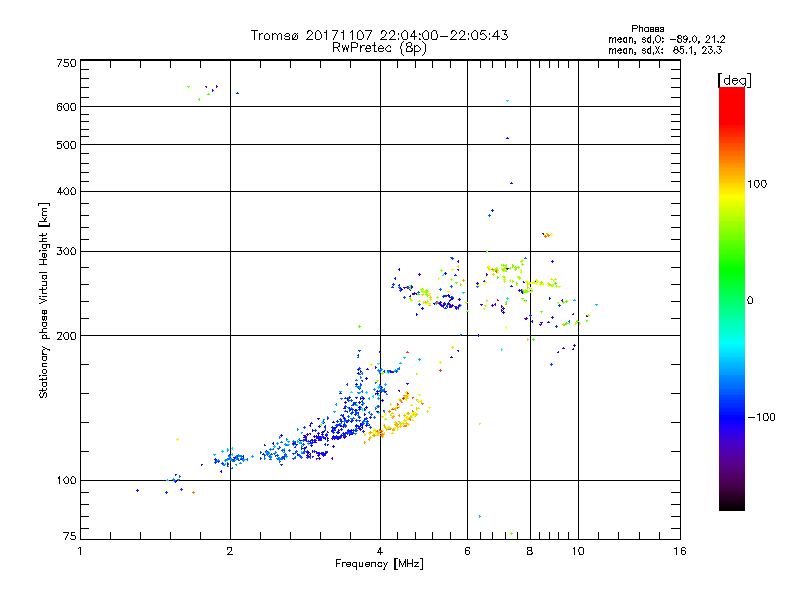Click the x-axis '16' tick label

680,552
